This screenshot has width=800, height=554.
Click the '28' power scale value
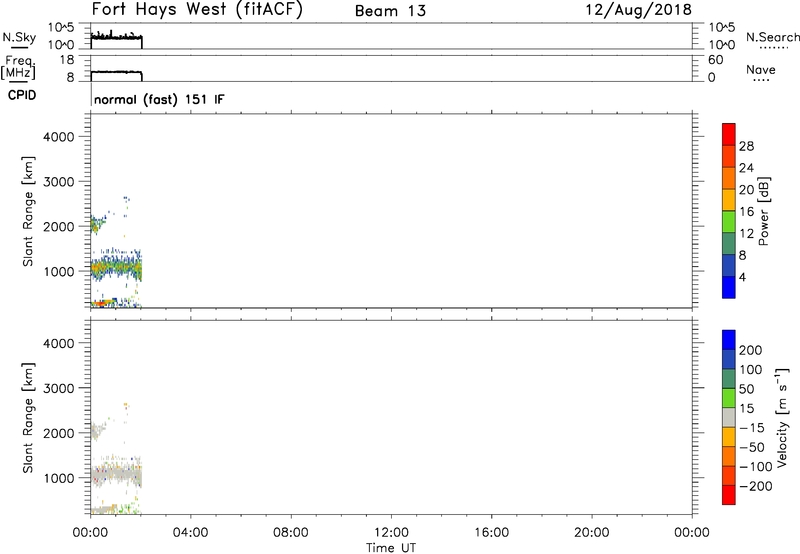[x=746, y=146]
